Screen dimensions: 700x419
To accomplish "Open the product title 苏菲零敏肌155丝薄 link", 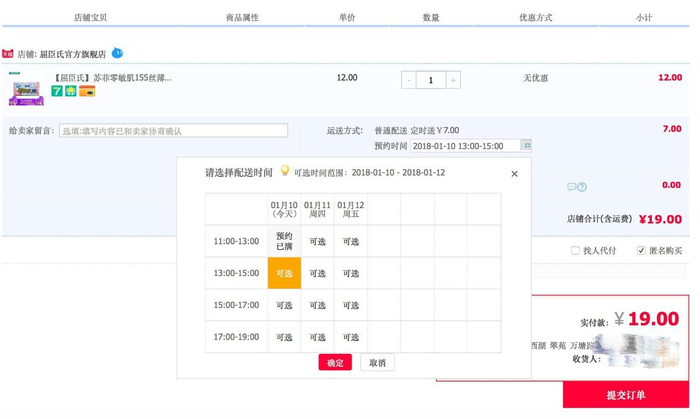I will pyautogui.click(x=112, y=78).
